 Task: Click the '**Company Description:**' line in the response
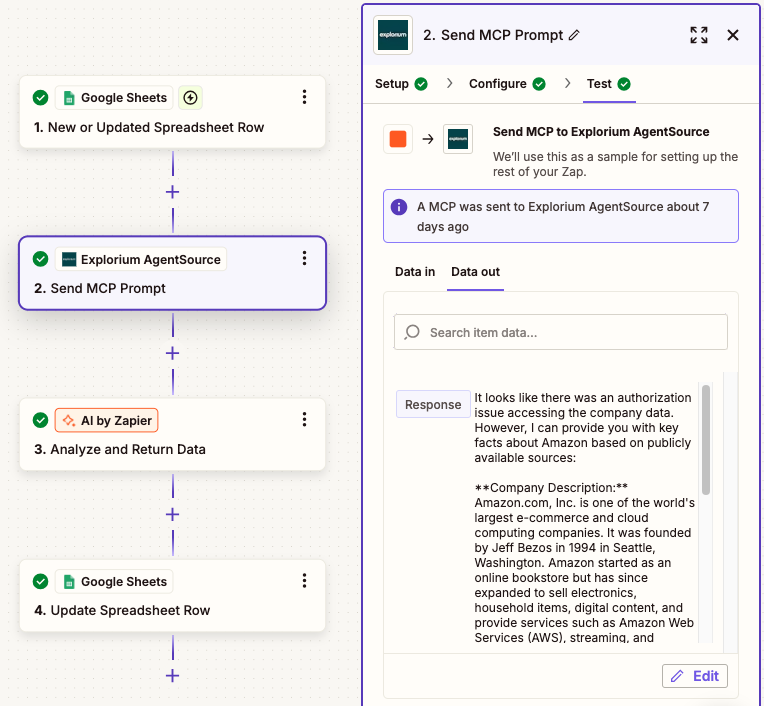551,488
